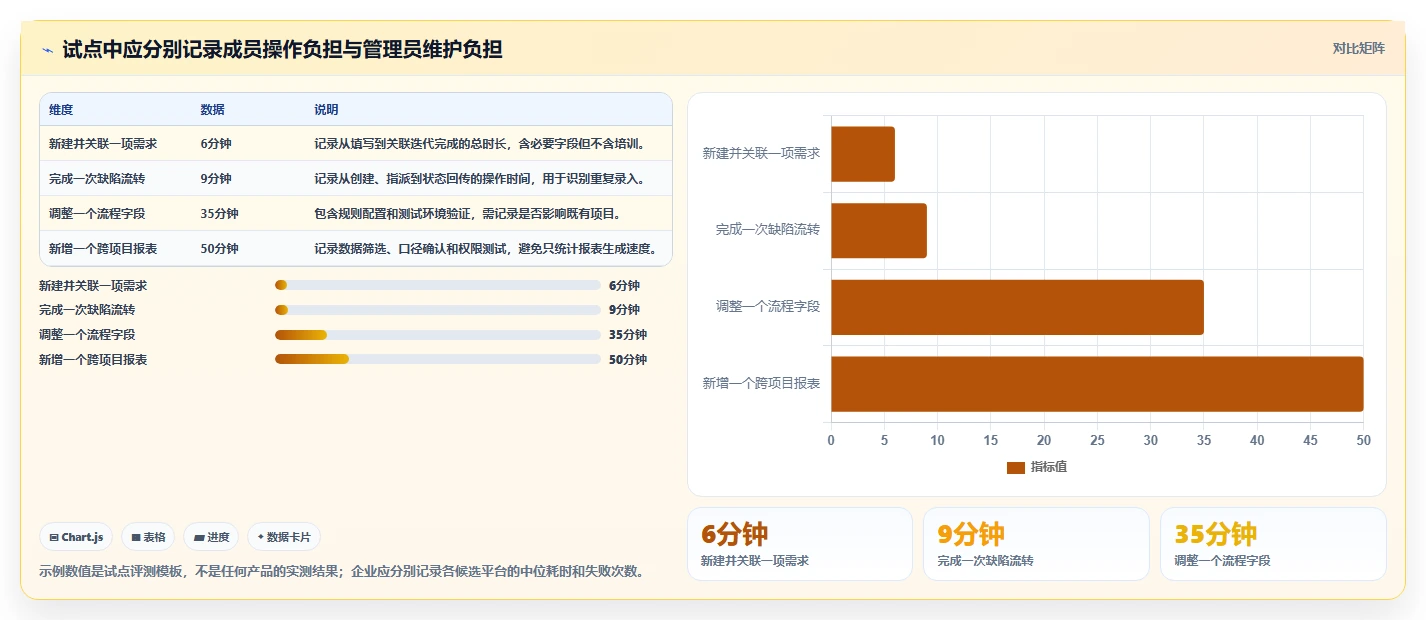The image size is (1426, 620).
Task: Click the page title 试点中应分别记录成员操作负担
Action: coord(283,49)
